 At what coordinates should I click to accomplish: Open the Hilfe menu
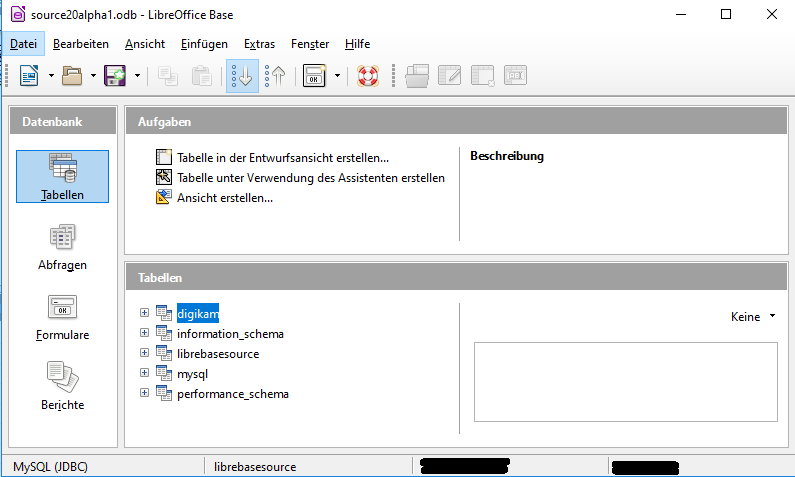(357, 44)
